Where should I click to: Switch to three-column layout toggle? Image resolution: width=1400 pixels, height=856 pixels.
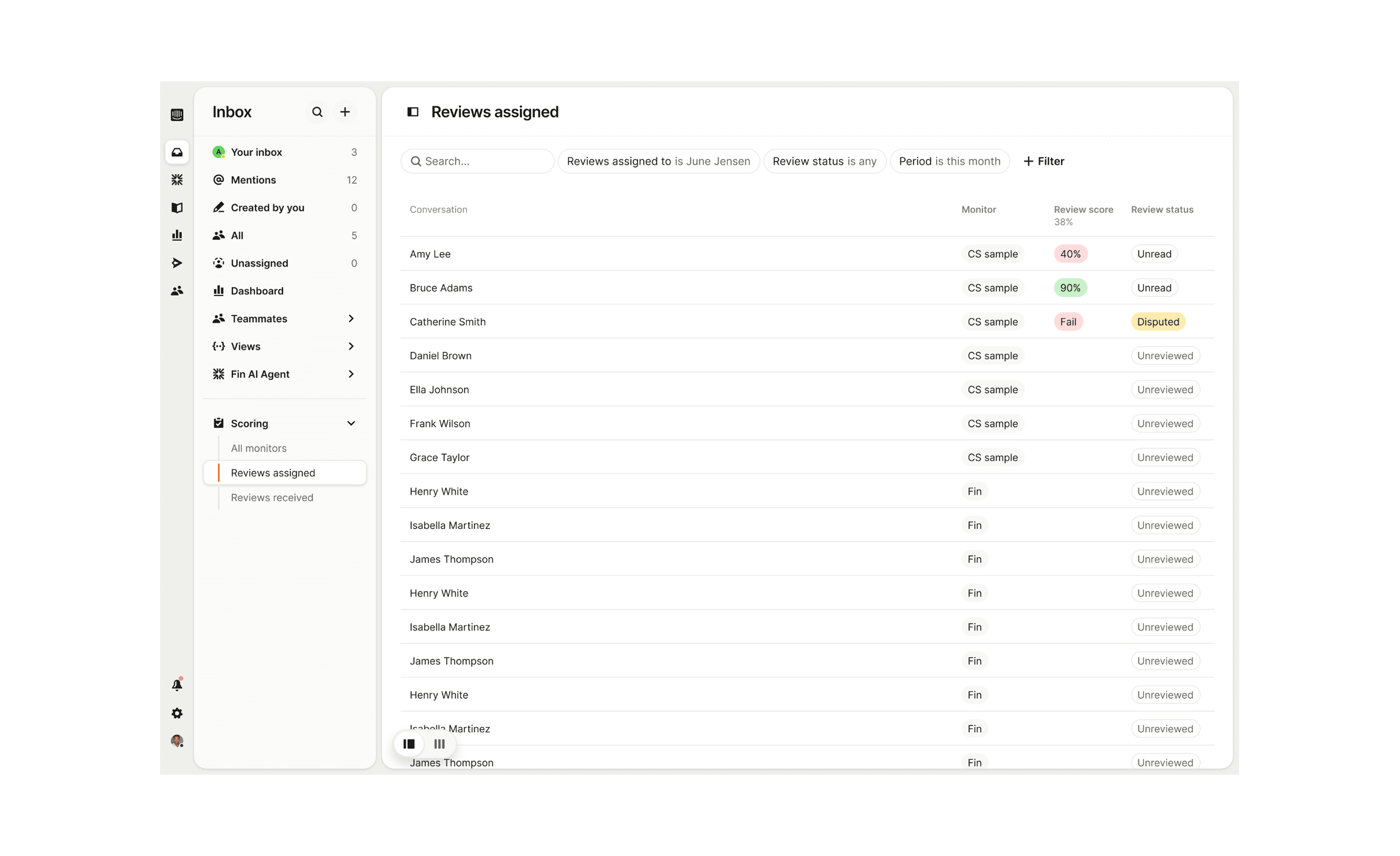coord(439,744)
